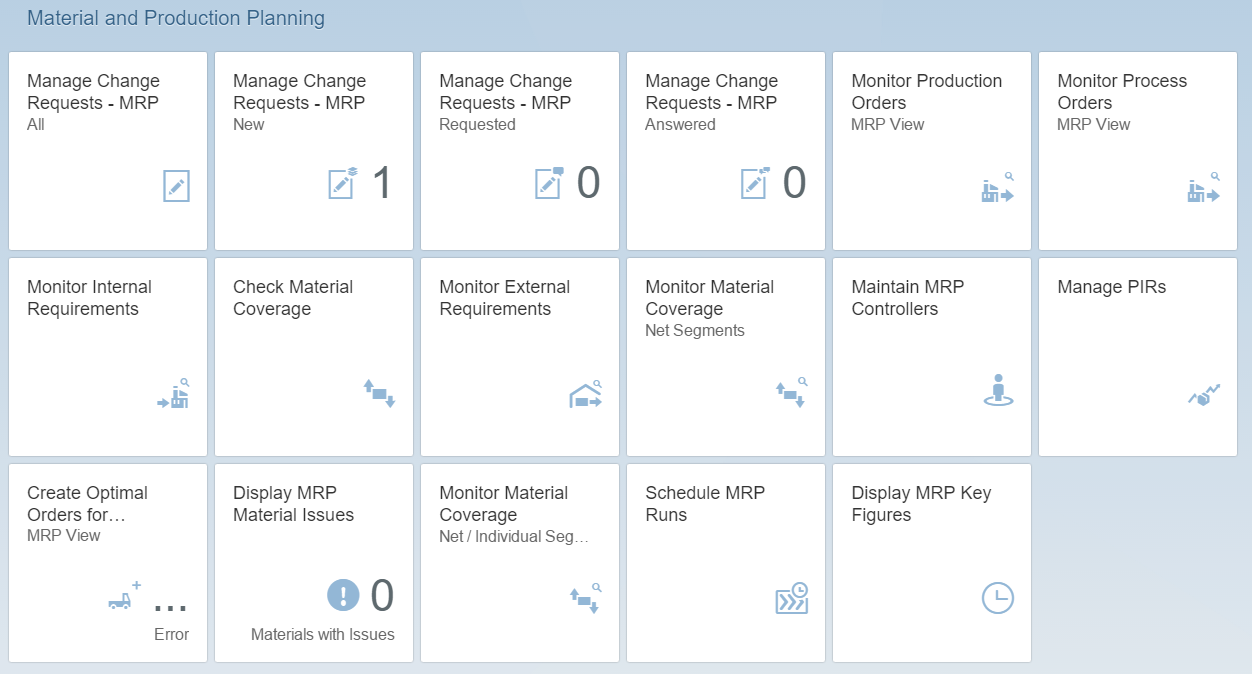Select the Material and Production Planning group header
Screen dimensions: 1252x674
click(176, 18)
